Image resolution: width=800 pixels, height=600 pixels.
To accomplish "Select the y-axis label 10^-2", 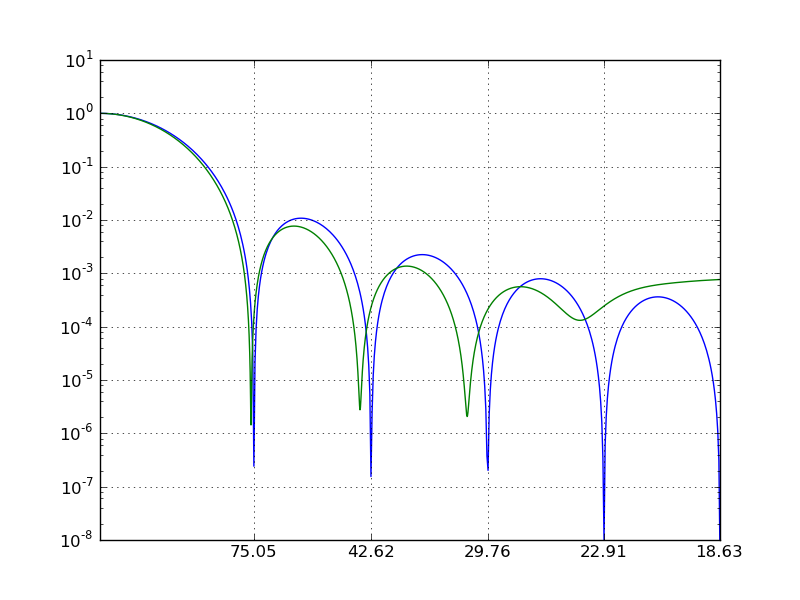I will click(77, 220).
